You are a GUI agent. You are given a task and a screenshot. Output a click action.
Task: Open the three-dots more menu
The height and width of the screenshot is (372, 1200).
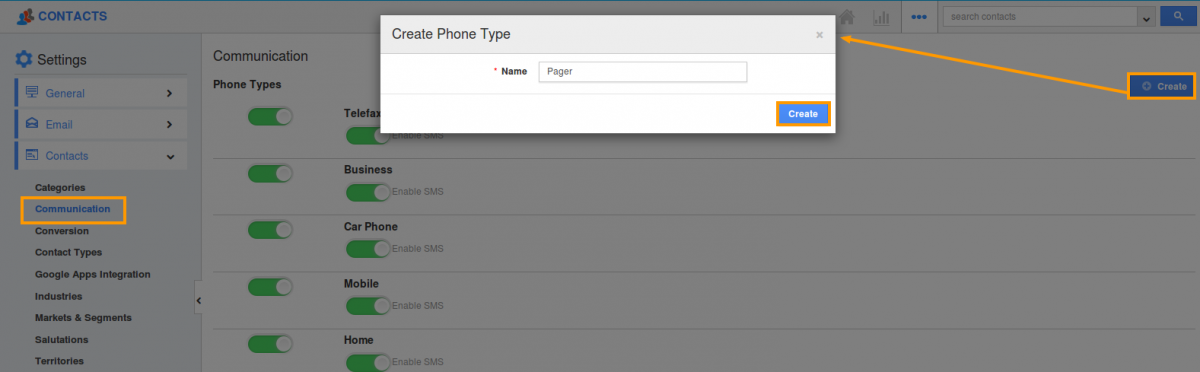918,17
